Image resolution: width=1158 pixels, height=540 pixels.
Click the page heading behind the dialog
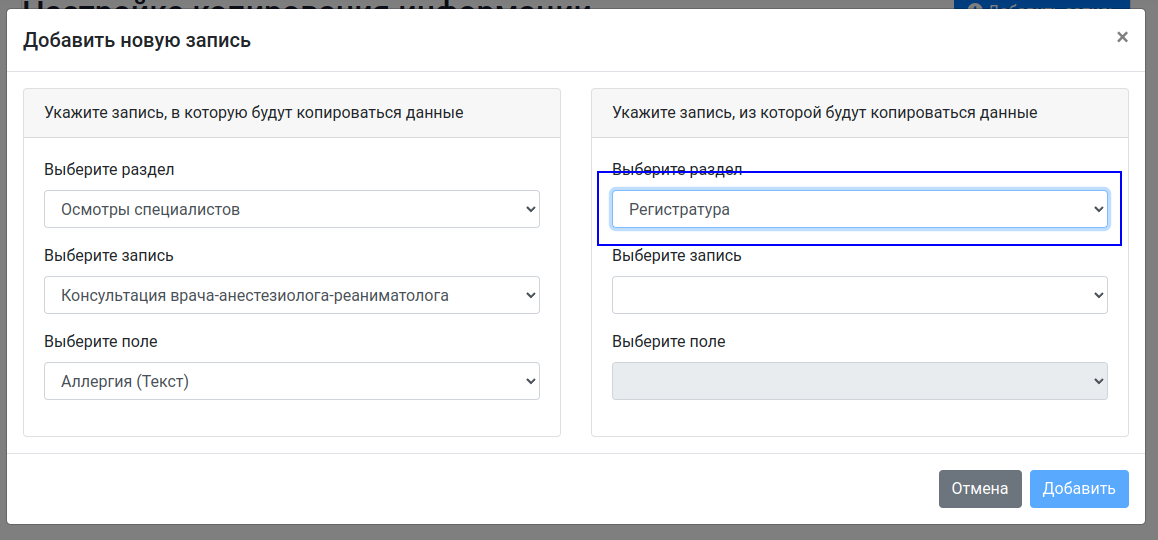click(x=300, y=6)
